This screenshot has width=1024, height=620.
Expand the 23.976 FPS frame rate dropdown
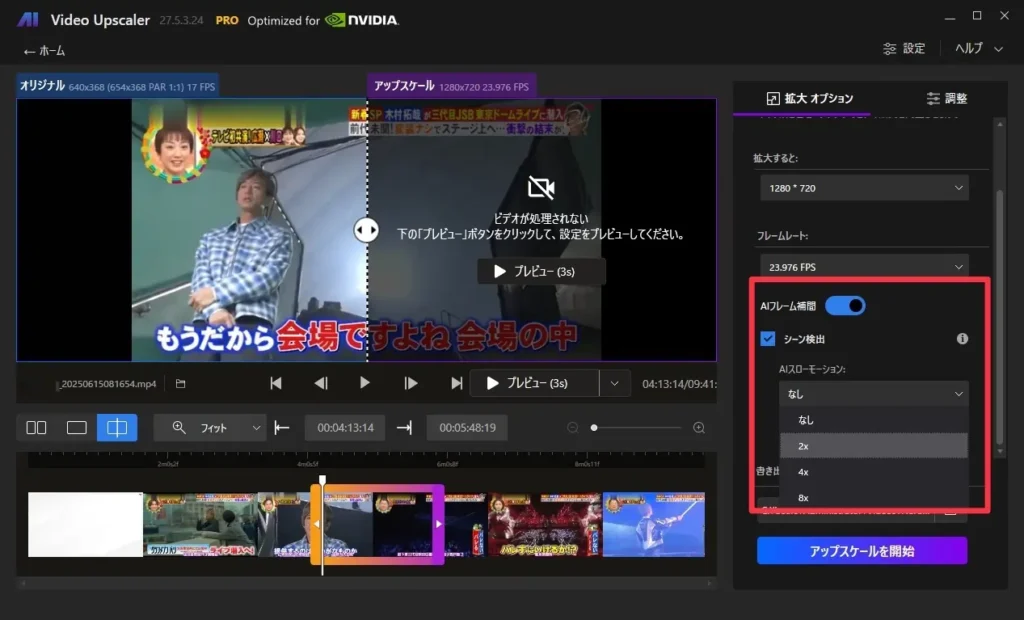pyautogui.click(x=864, y=267)
